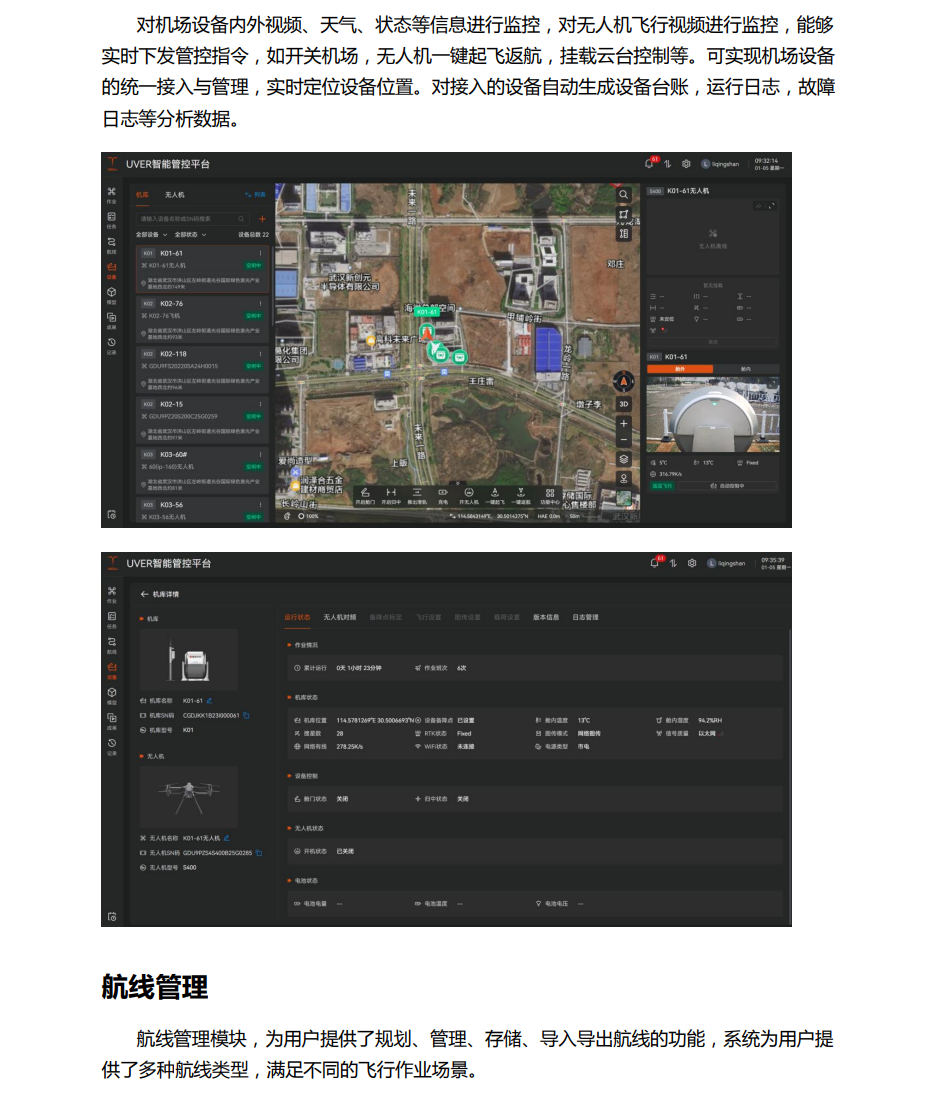Click the map zoom in plus button

(624, 424)
